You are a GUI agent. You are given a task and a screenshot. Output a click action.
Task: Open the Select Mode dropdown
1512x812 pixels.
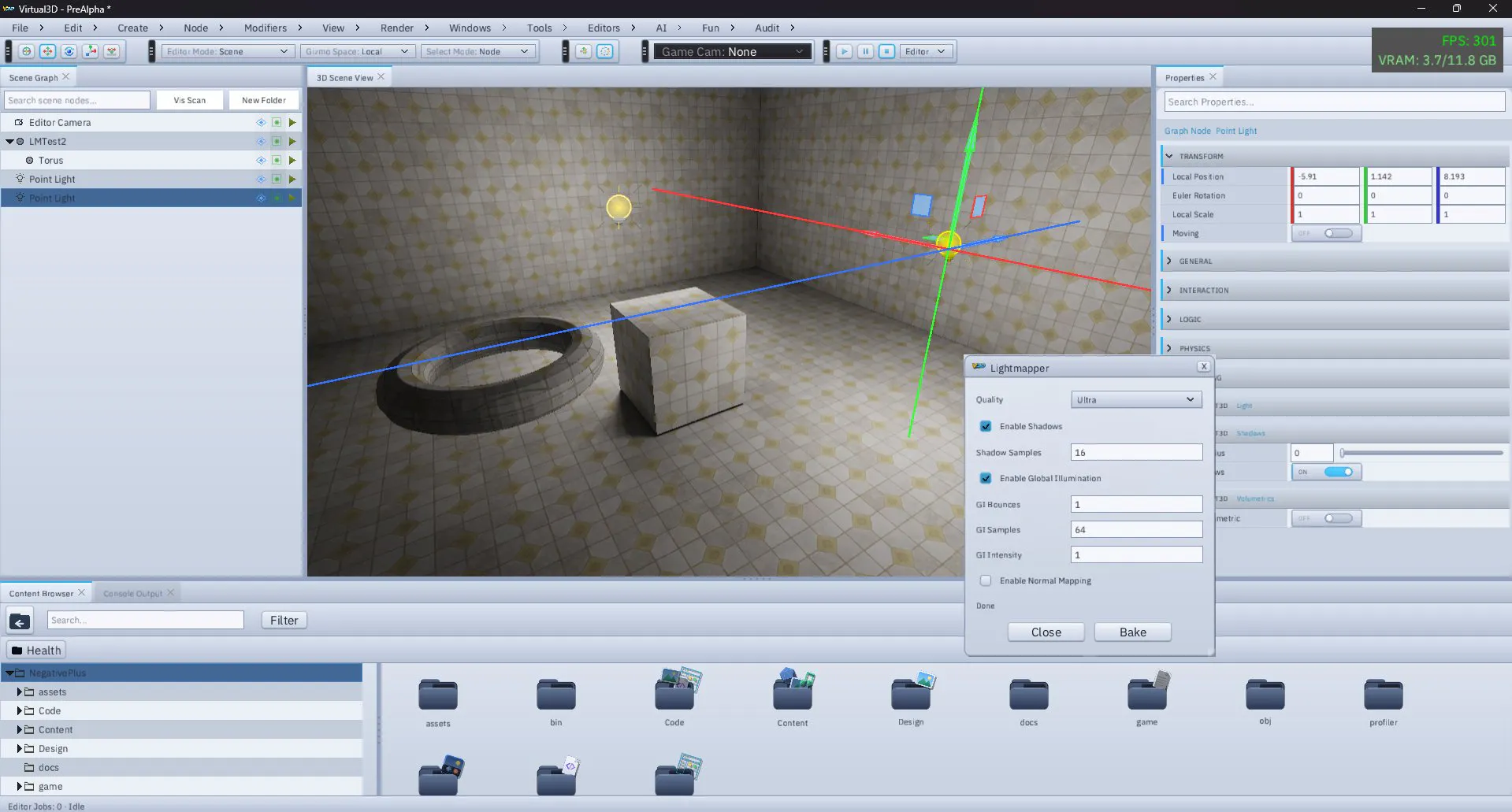pos(477,51)
